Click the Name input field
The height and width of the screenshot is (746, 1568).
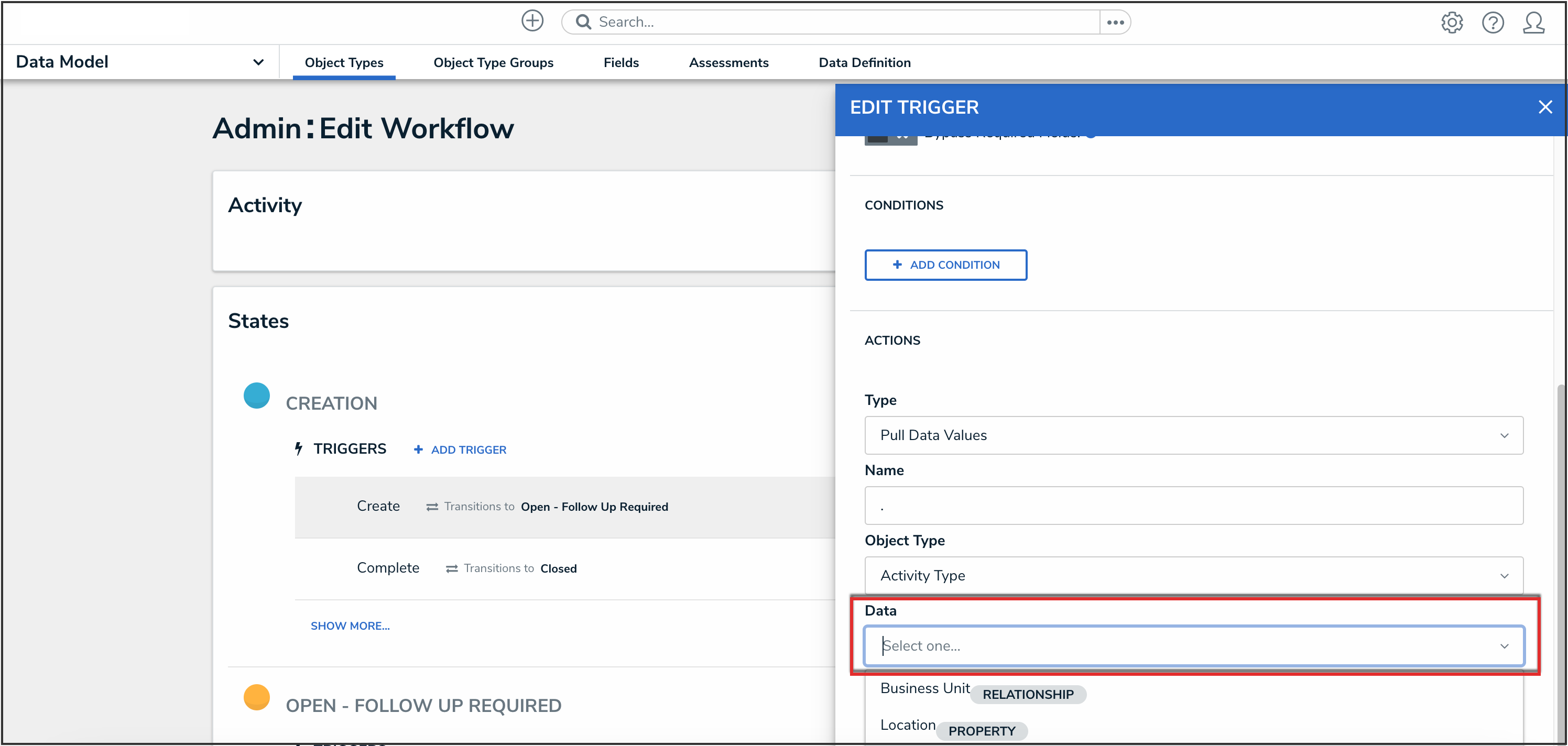coord(1193,506)
